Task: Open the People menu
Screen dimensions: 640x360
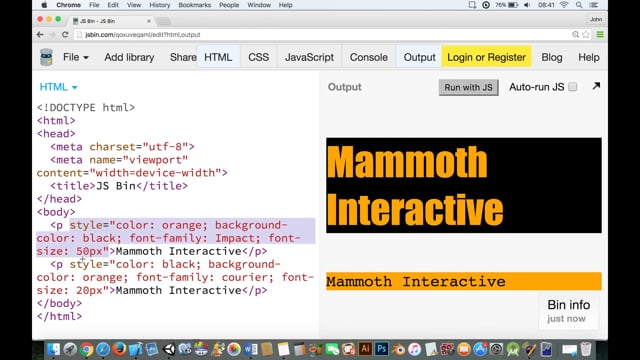Action: pyautogui.click(x=229, y=5)
